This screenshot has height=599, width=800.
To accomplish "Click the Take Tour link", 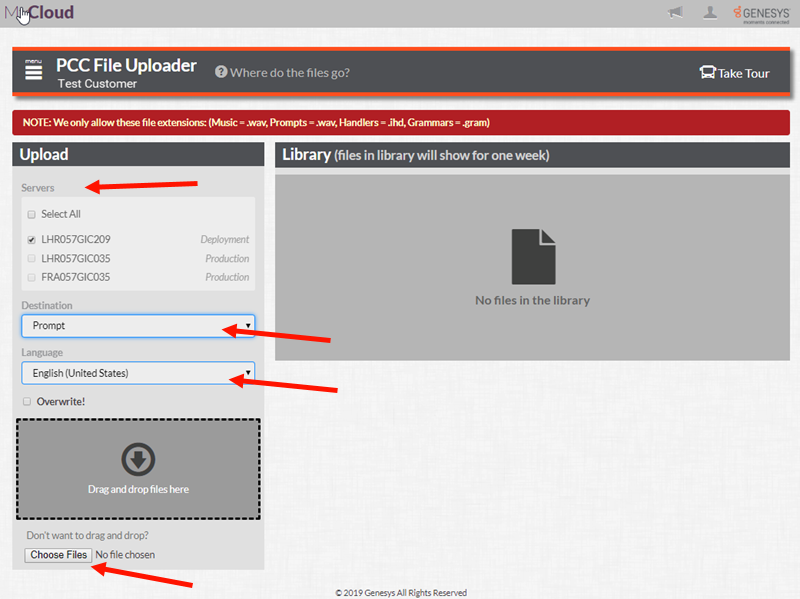I will click(x=743, y=73).
